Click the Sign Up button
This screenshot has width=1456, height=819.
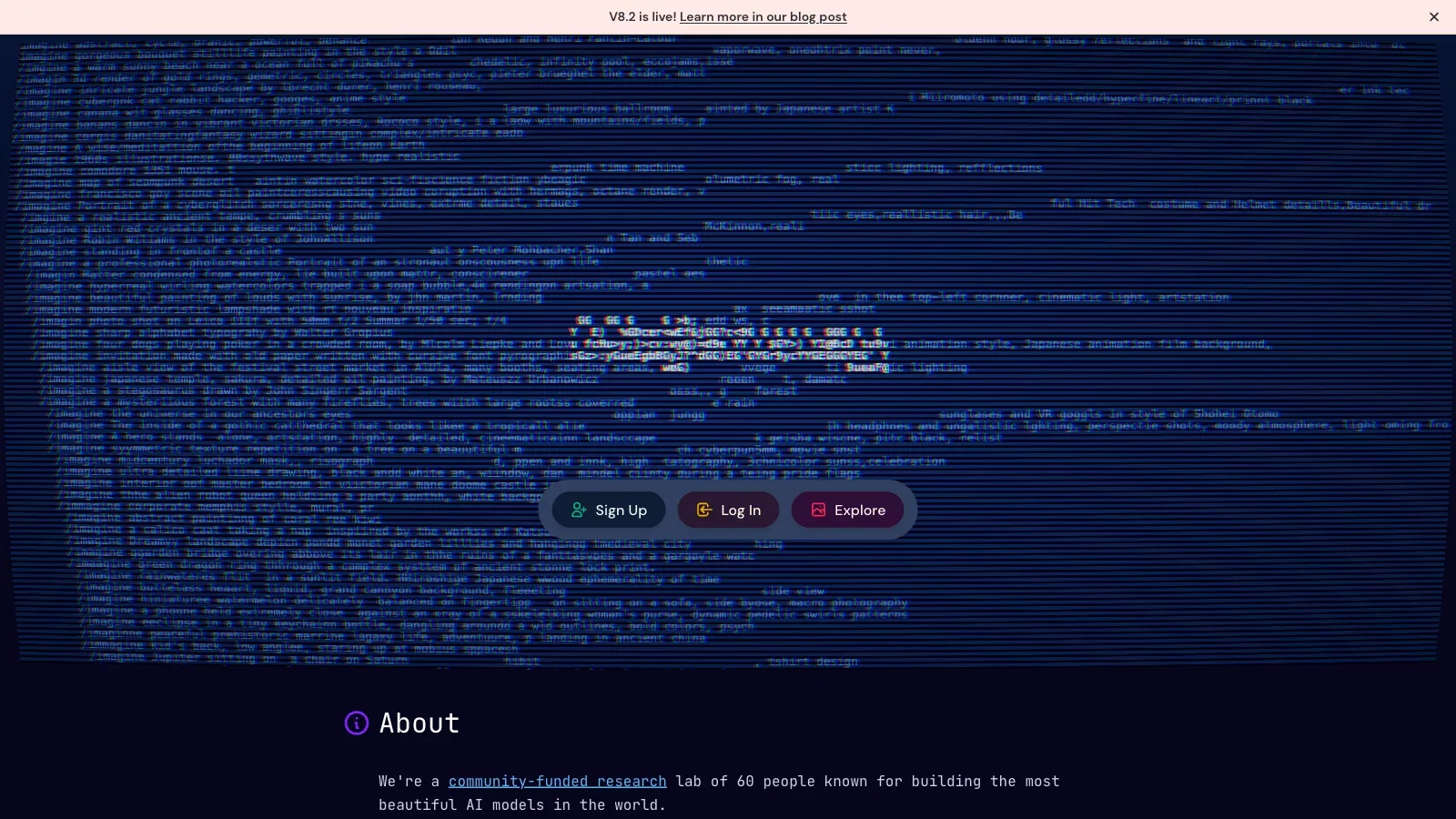(609, 511)
